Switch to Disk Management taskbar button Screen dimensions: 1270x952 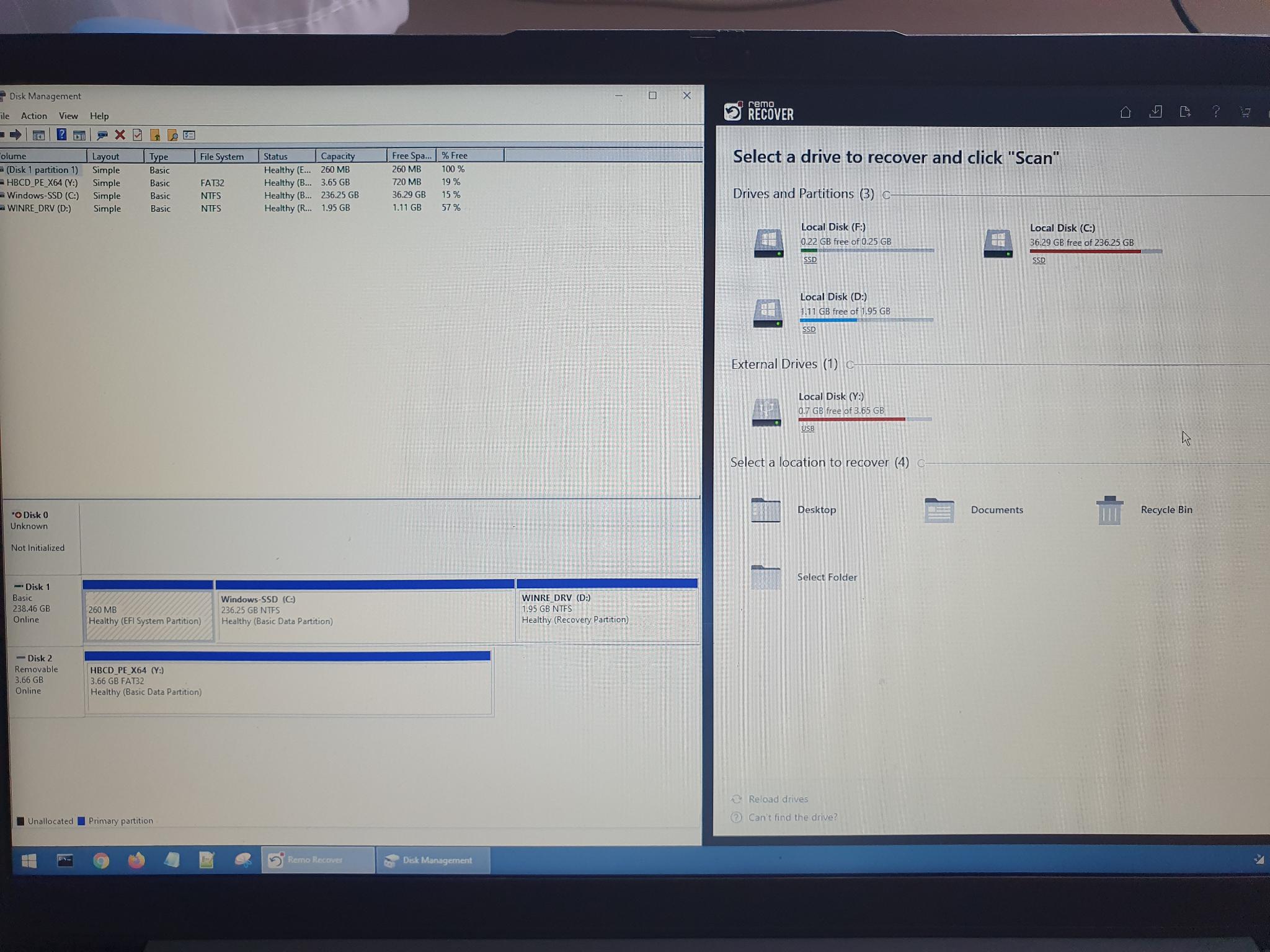(433, 860)
